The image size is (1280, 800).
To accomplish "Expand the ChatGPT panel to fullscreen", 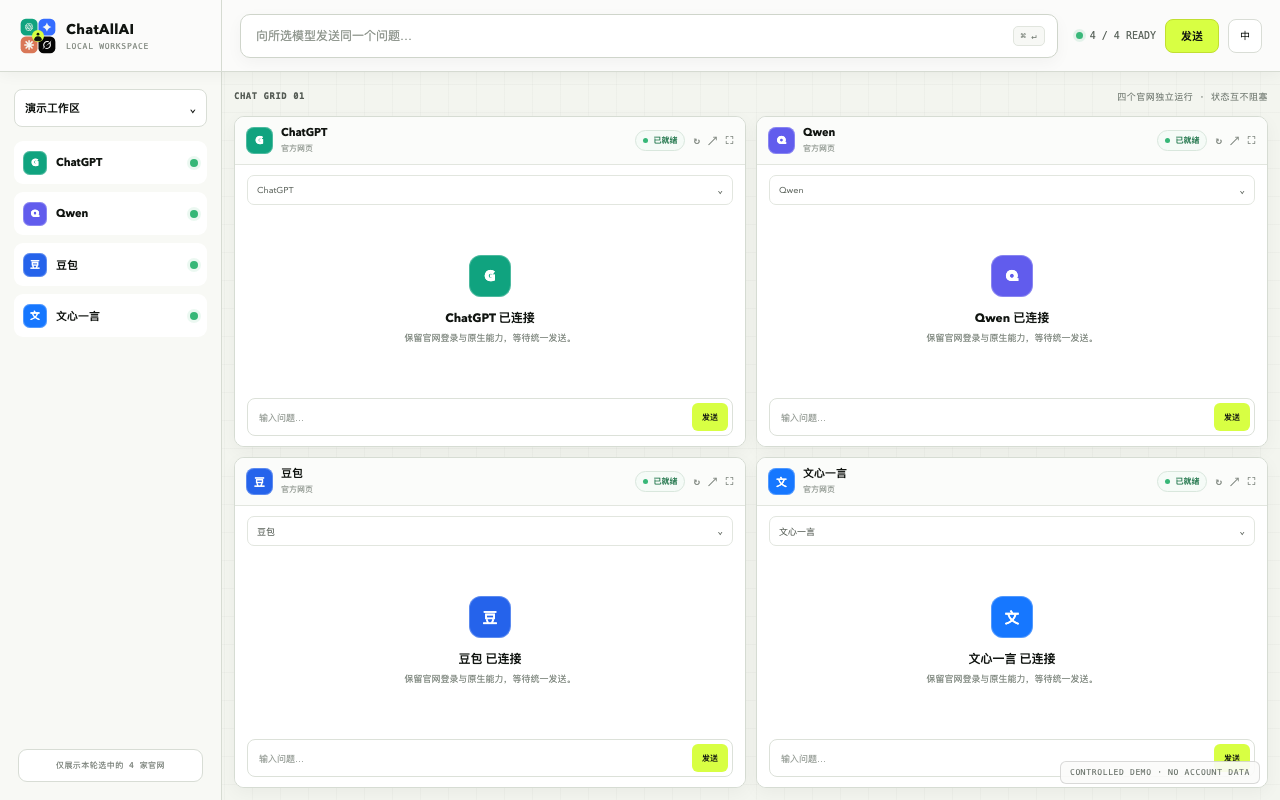I will point(729,141).
